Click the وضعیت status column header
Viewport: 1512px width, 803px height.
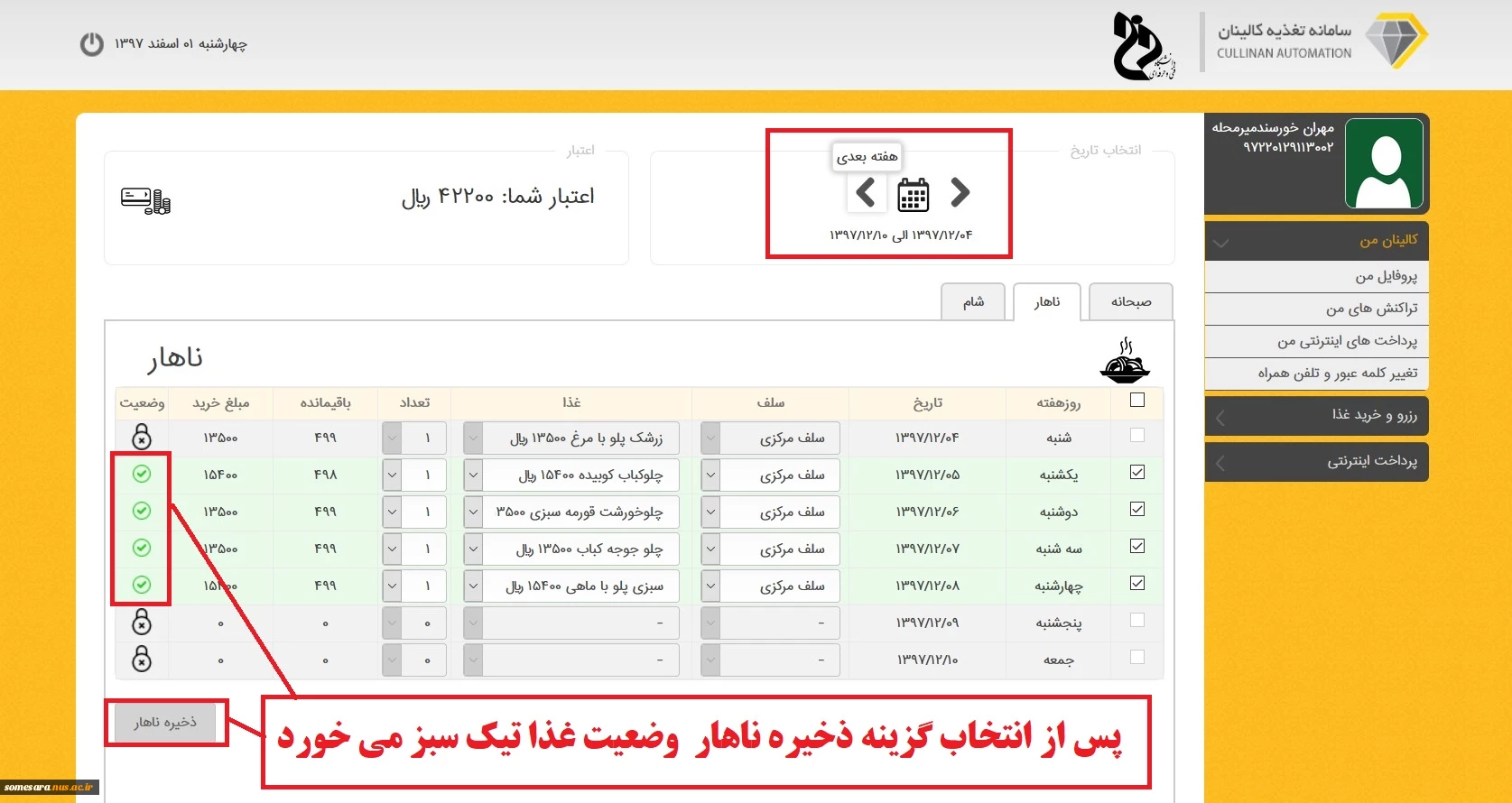(142, 402)
